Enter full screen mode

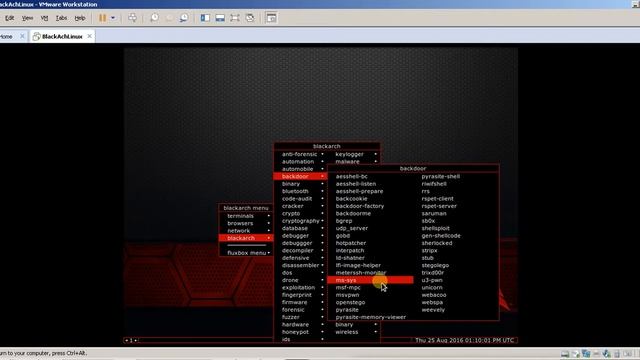(235, 18)
